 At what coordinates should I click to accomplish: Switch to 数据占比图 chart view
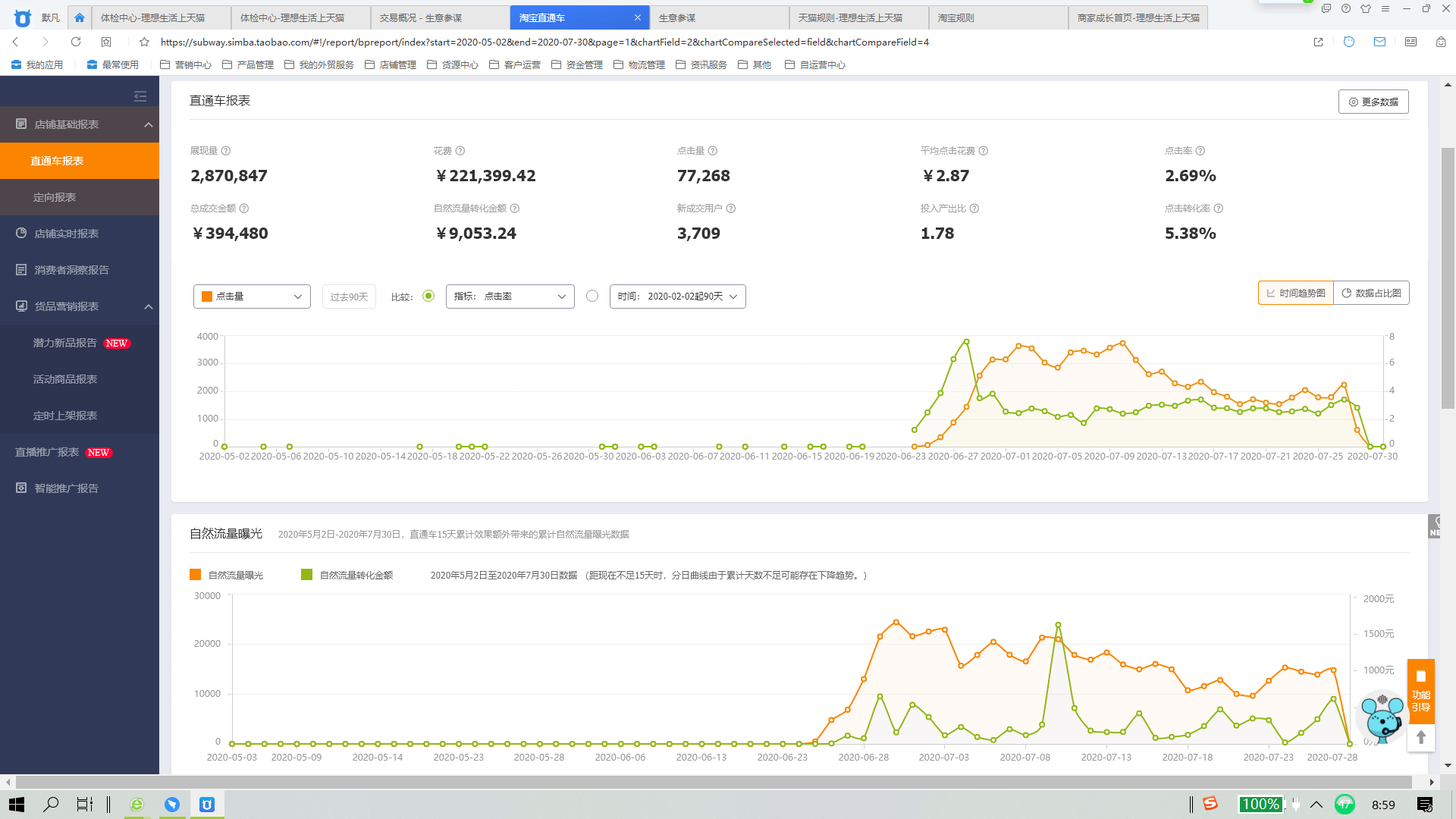(1371, 293)
